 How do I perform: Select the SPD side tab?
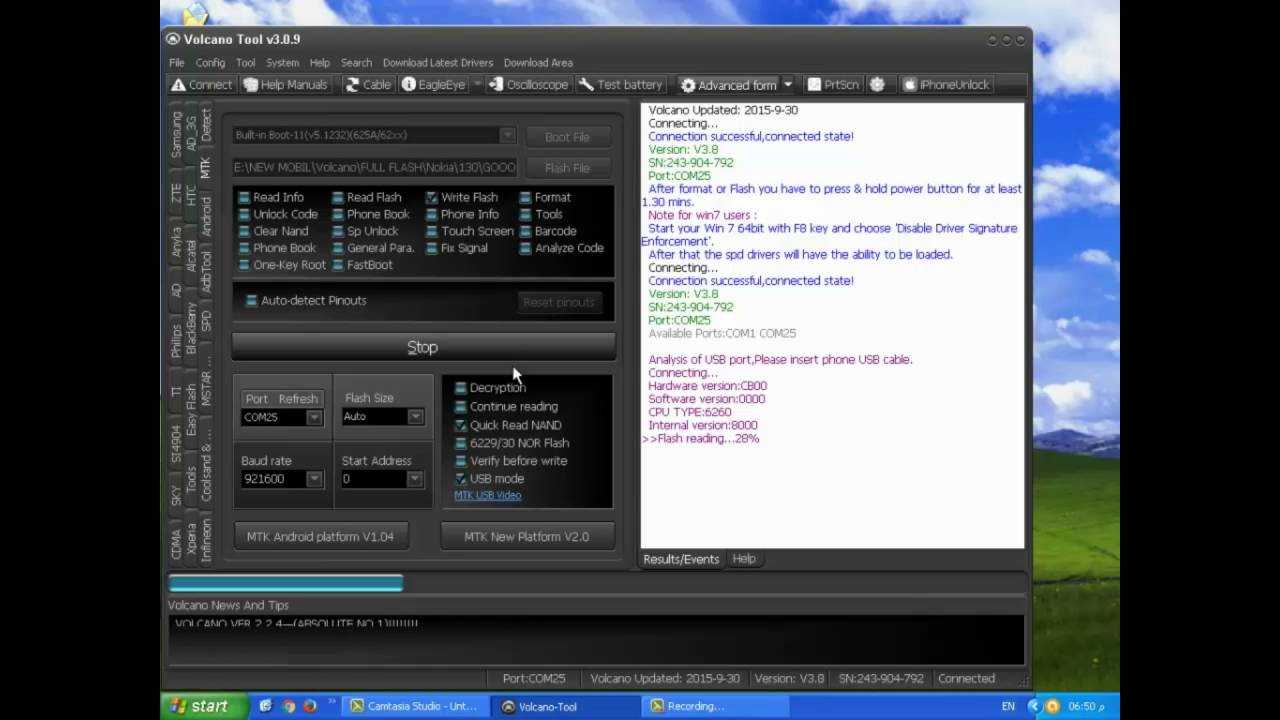click(x=205, y=321)
